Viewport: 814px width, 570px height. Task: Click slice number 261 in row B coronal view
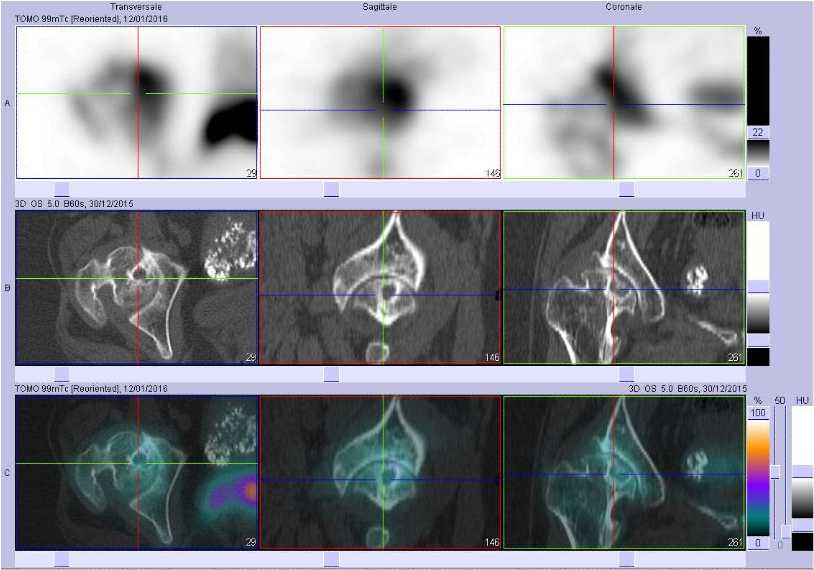pos(736,358)
